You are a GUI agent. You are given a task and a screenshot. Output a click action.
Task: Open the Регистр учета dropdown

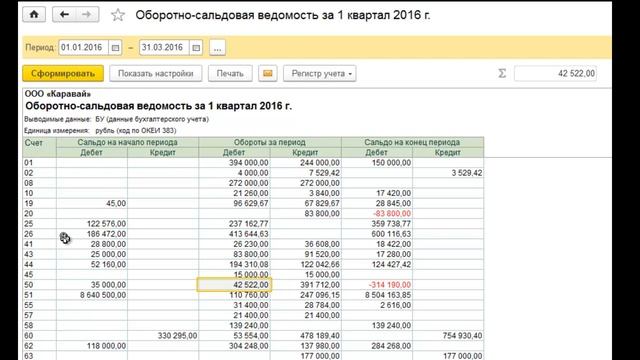(320, 73)
